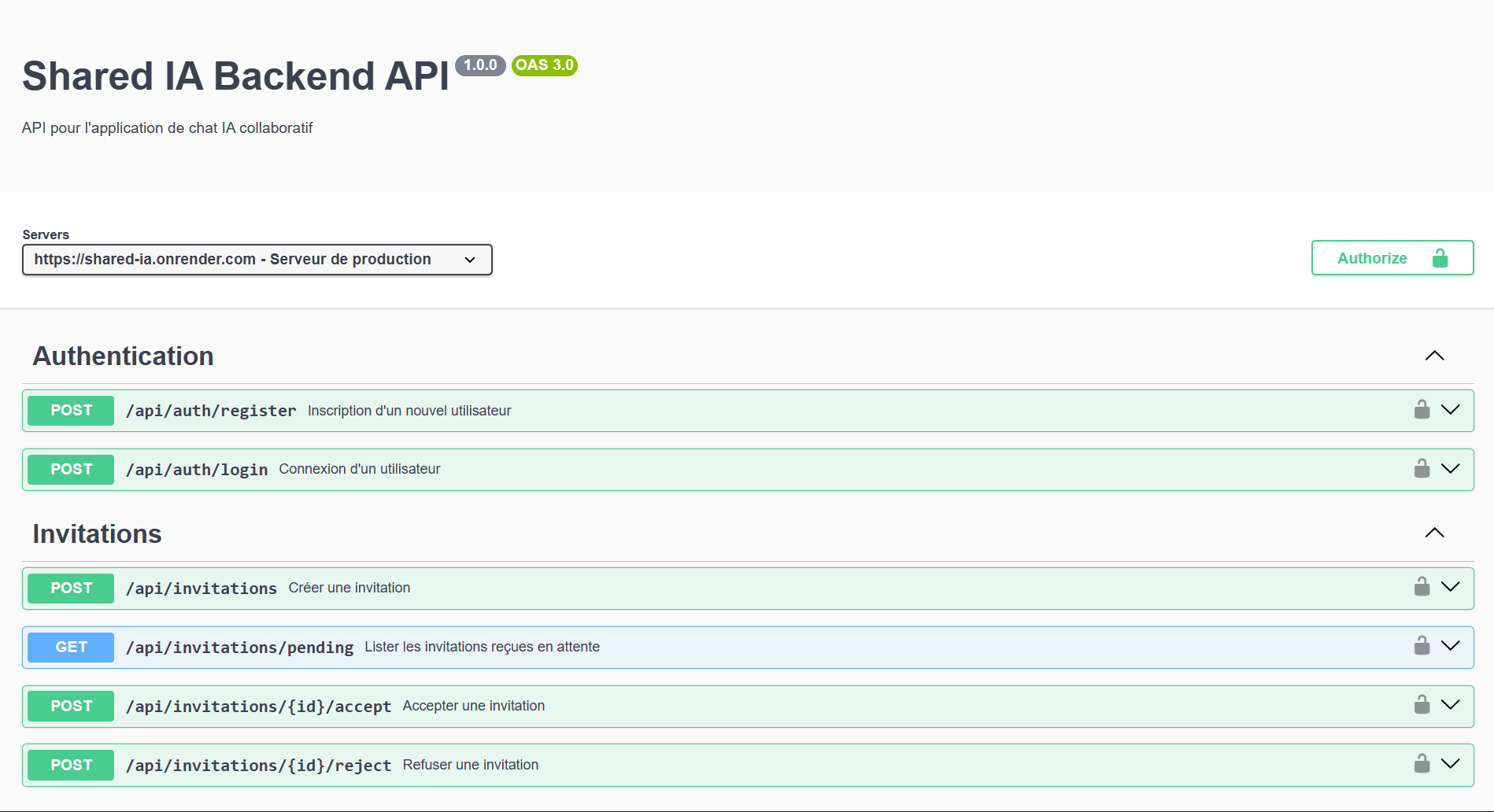Click the 1.0.0 version badge

click(x=480, y=65)
